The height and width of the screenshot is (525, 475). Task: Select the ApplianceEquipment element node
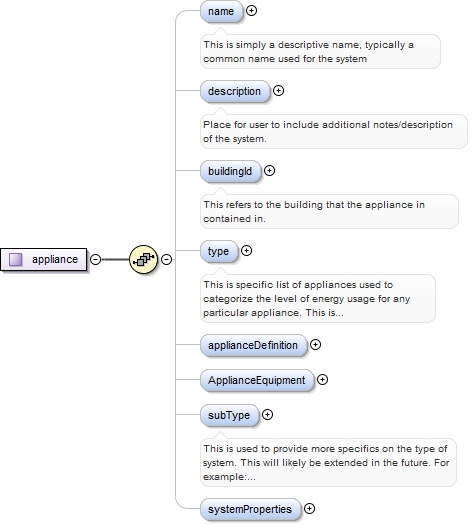tap(257, 380)
